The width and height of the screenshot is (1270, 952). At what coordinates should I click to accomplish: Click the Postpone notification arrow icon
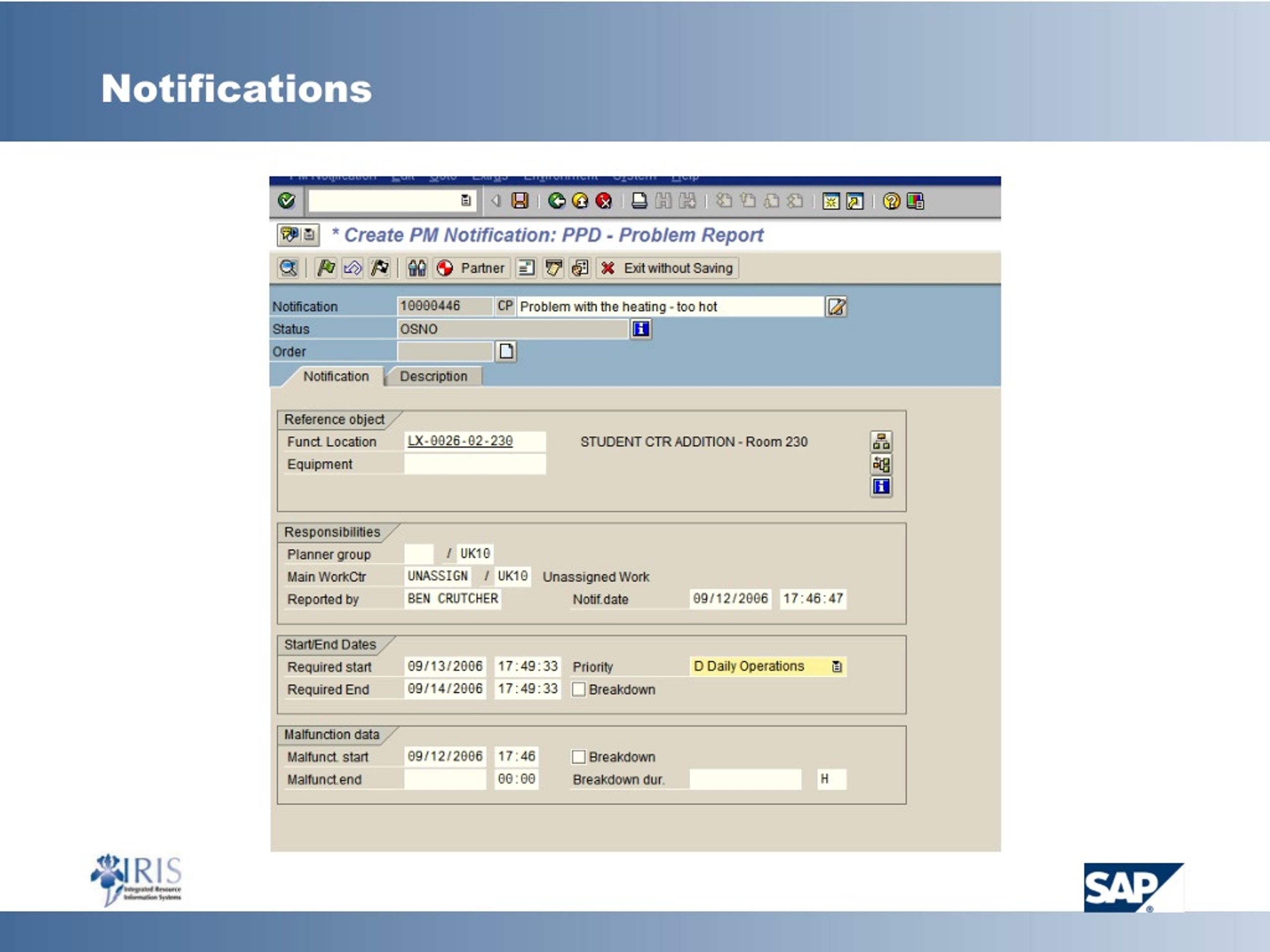[x=353, y=268]
